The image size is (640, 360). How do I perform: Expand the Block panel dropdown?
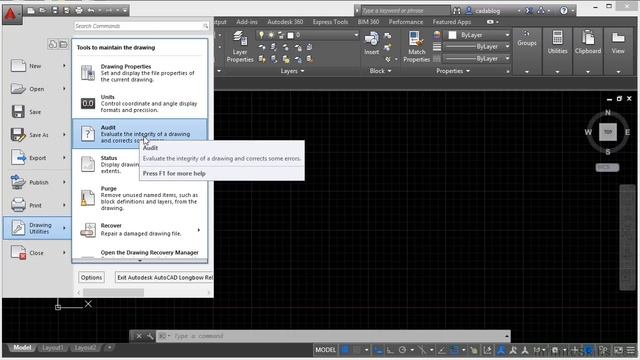tap(389, 71)
